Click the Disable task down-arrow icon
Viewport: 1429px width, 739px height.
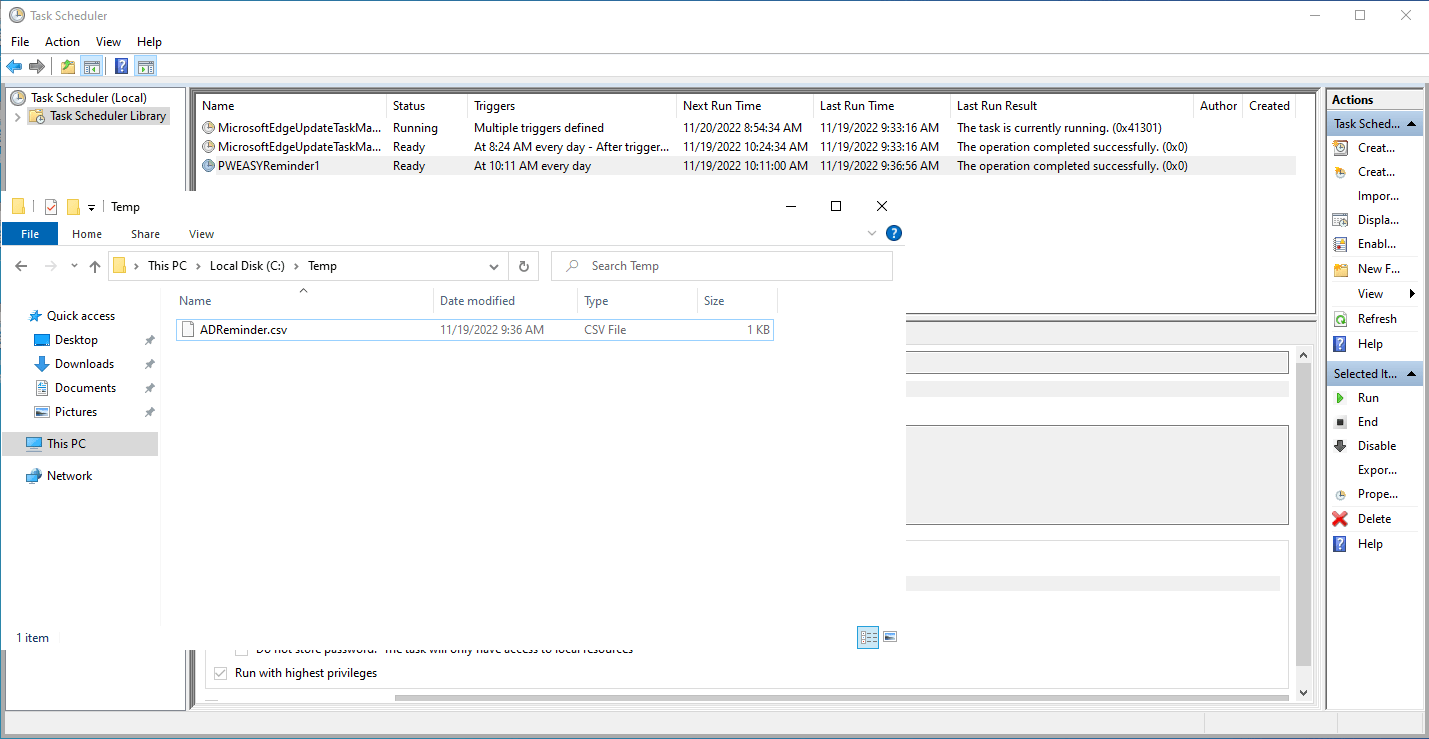click(1340, 446)
